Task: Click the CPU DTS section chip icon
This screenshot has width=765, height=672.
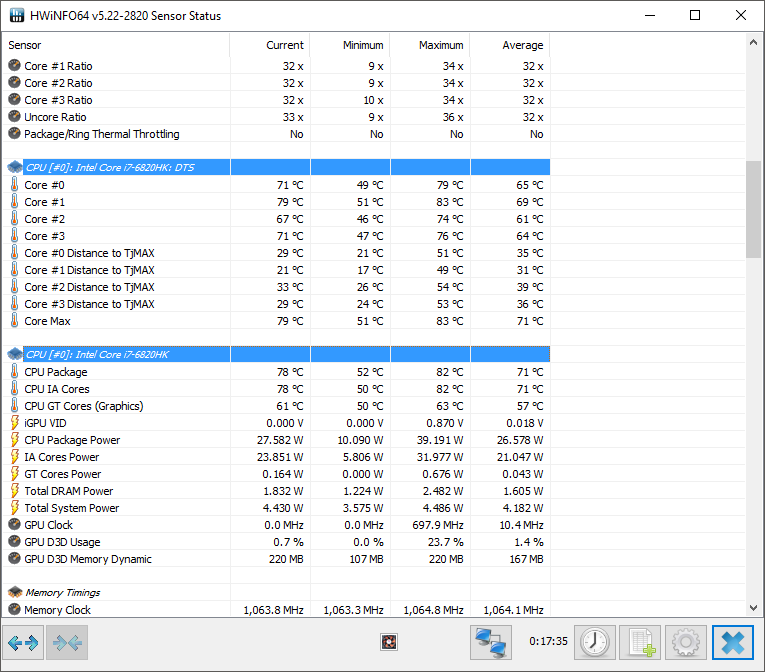Action: 15,167
